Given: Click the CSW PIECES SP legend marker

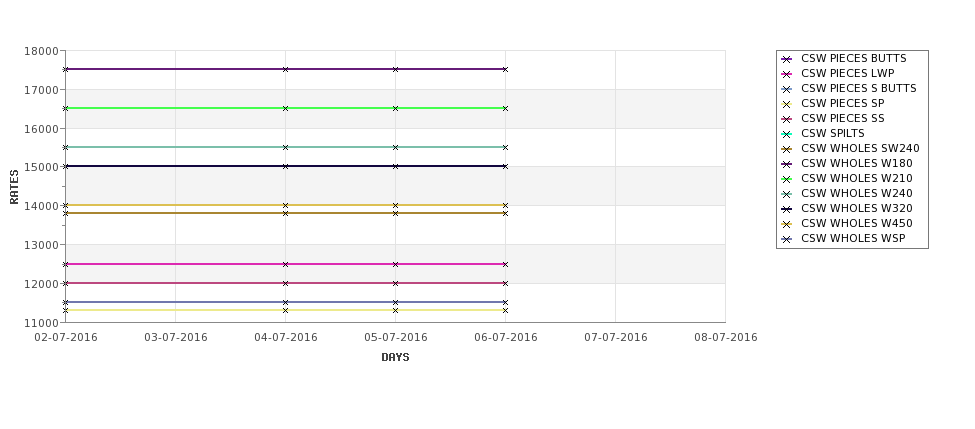Looking at the screenshot, I should [787, 104].
